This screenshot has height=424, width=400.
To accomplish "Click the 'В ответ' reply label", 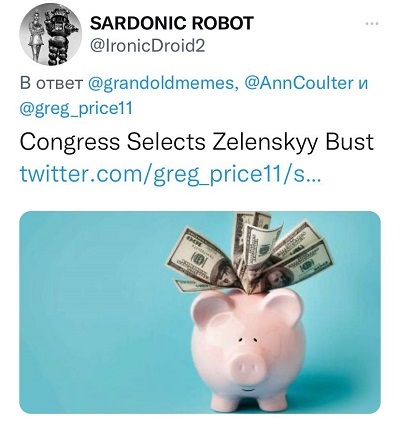I will [x=51, y=83].
